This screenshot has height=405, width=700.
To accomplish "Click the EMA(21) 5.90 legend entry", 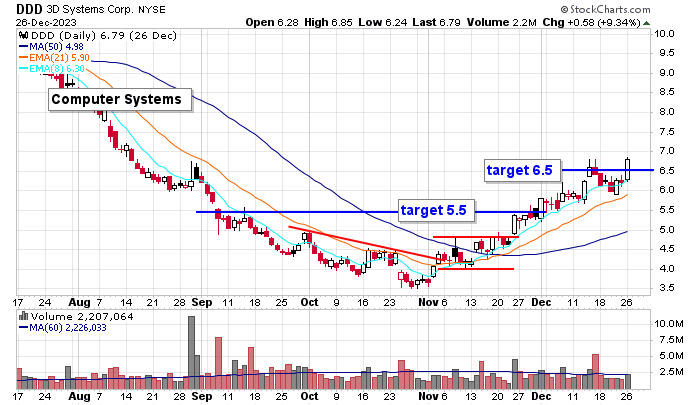I will click(54, 58).
